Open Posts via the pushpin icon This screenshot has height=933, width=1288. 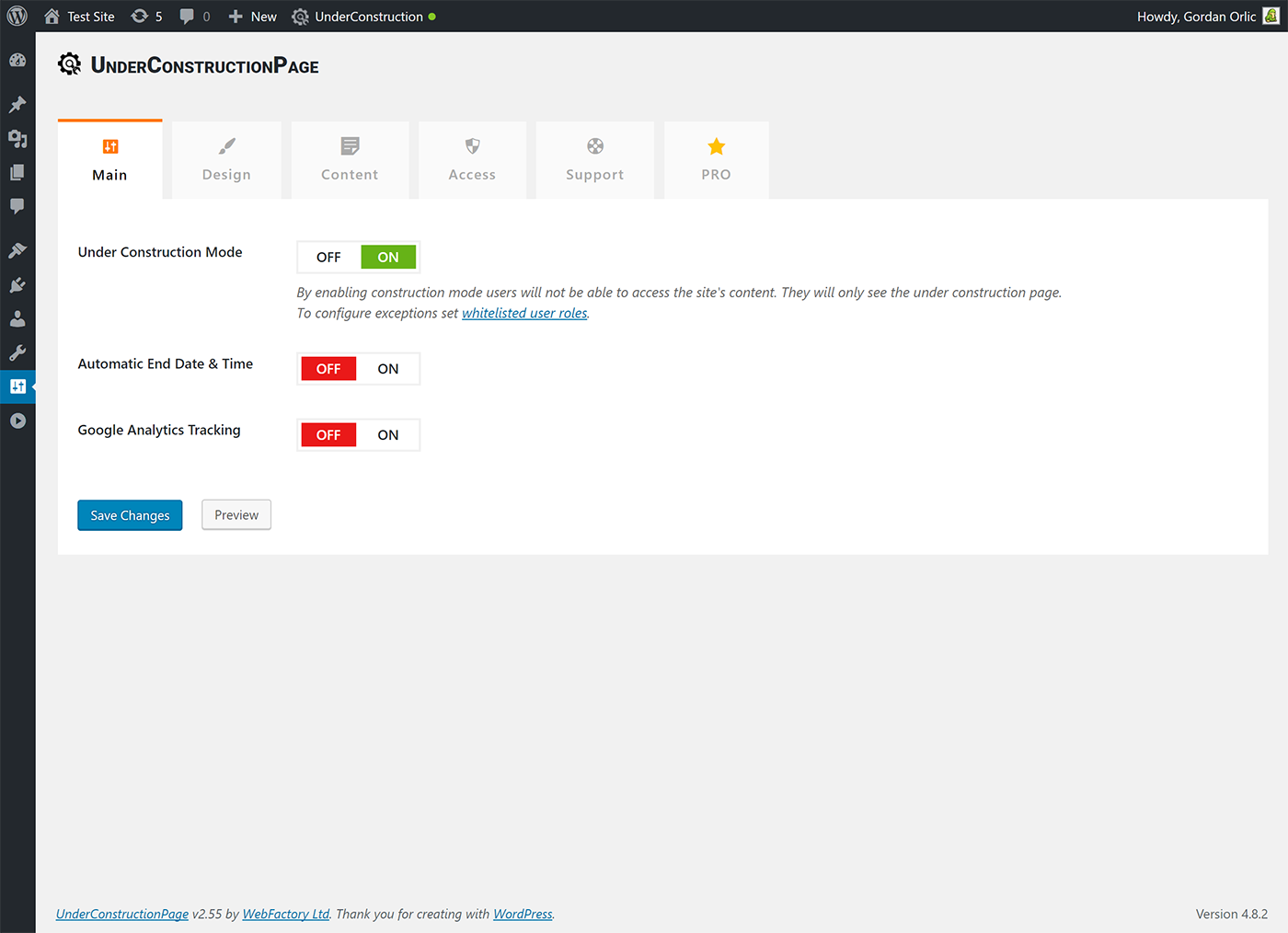pyautogui.click(x=17, y=104)
